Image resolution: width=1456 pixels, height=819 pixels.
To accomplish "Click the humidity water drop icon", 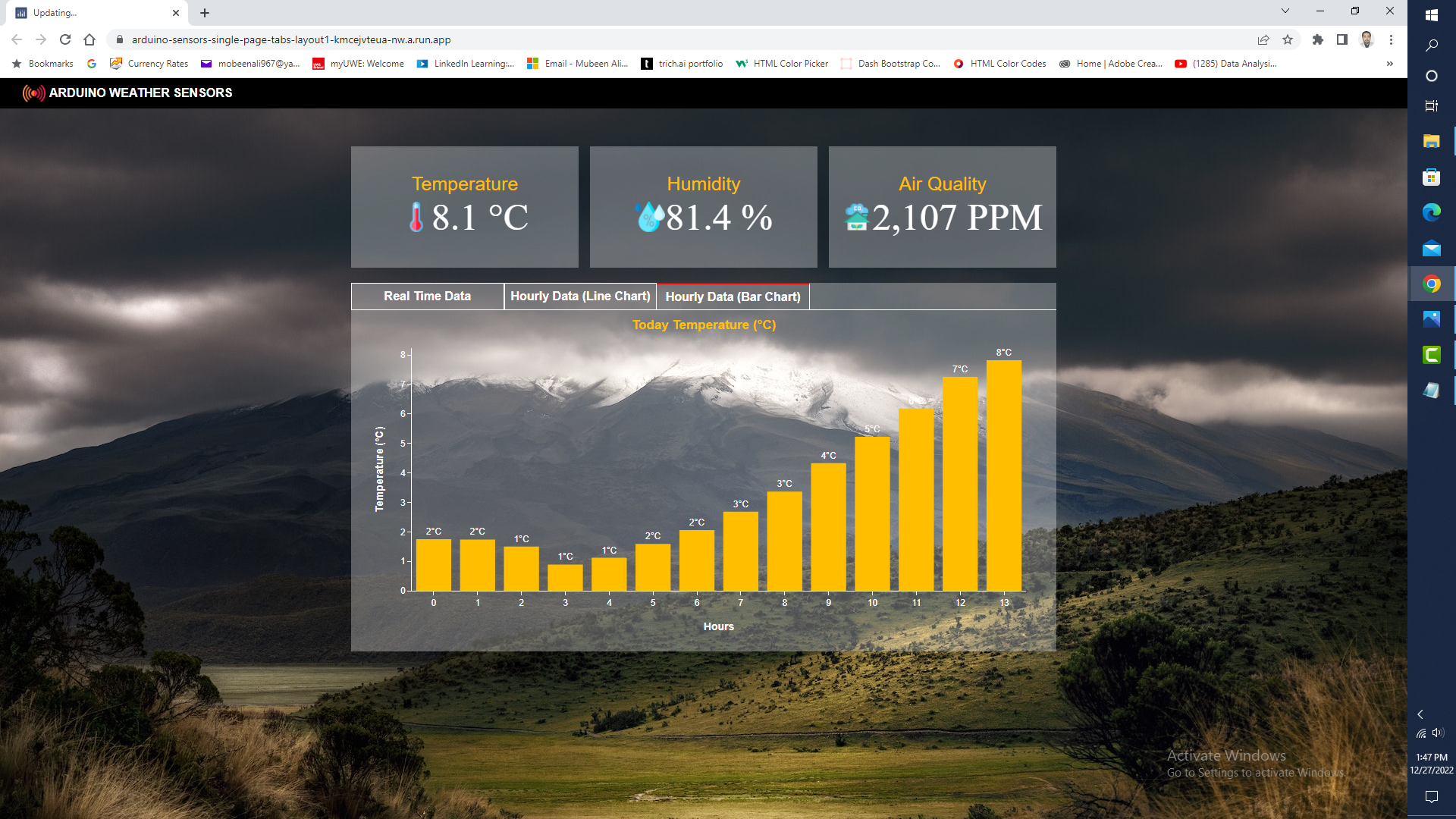I will click(650, 217).
